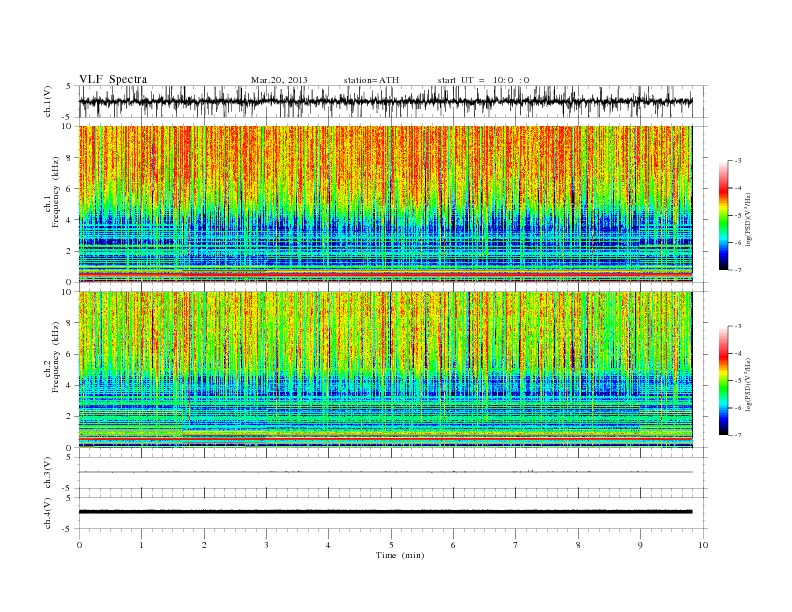This screenshot has height=612, width=792.
Task: Click tick label "6" on the time axis
Action: pos(453,545)
